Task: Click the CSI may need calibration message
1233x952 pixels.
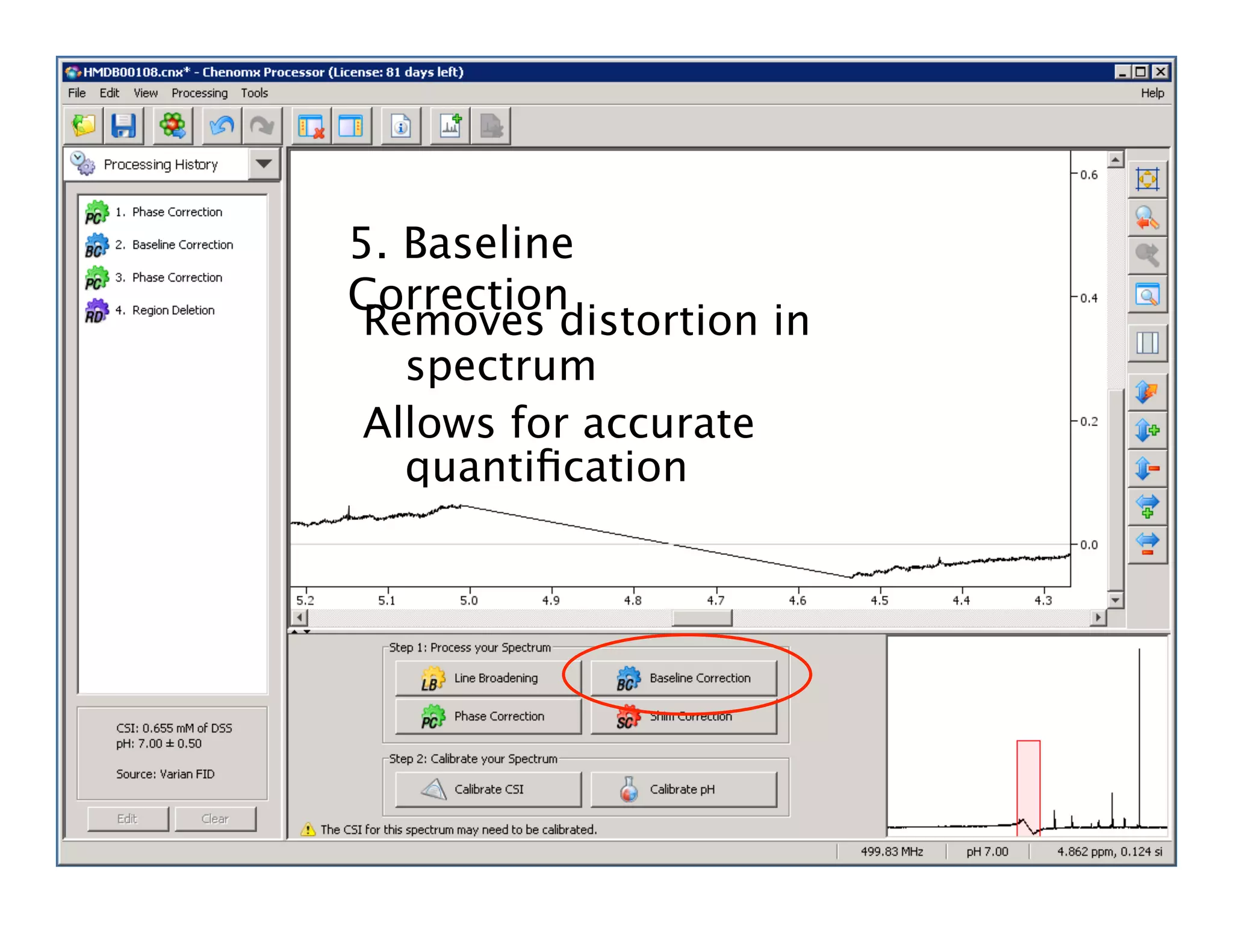Action: click(459, 830)
